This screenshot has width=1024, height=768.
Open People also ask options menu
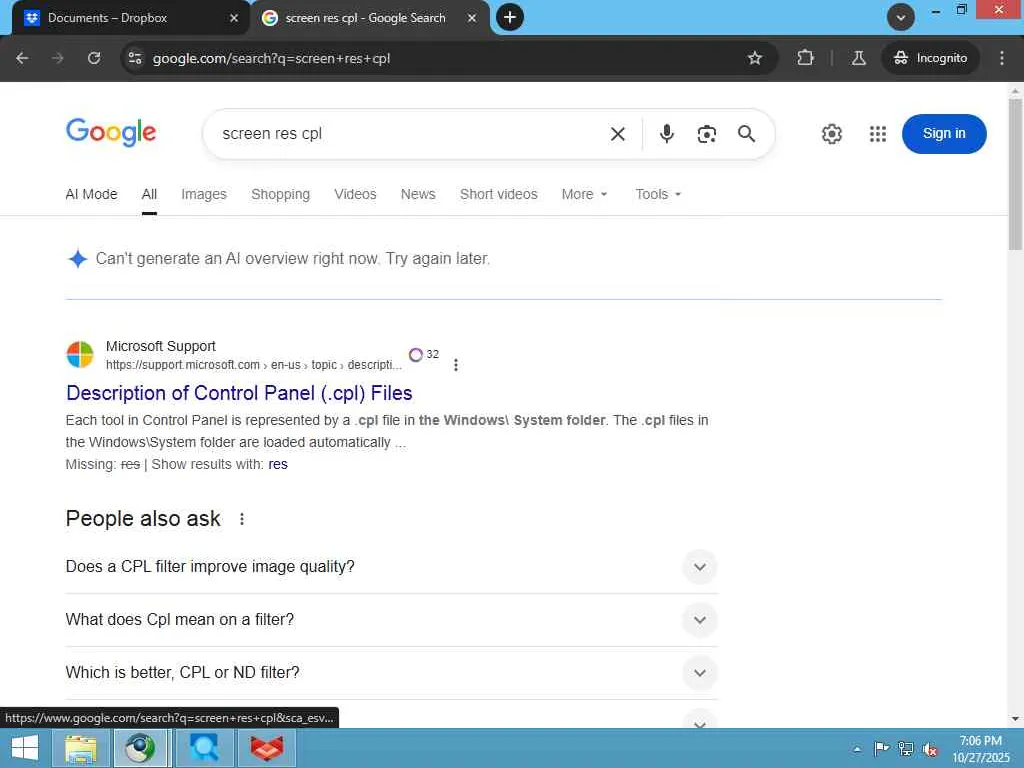click(242, 519)
